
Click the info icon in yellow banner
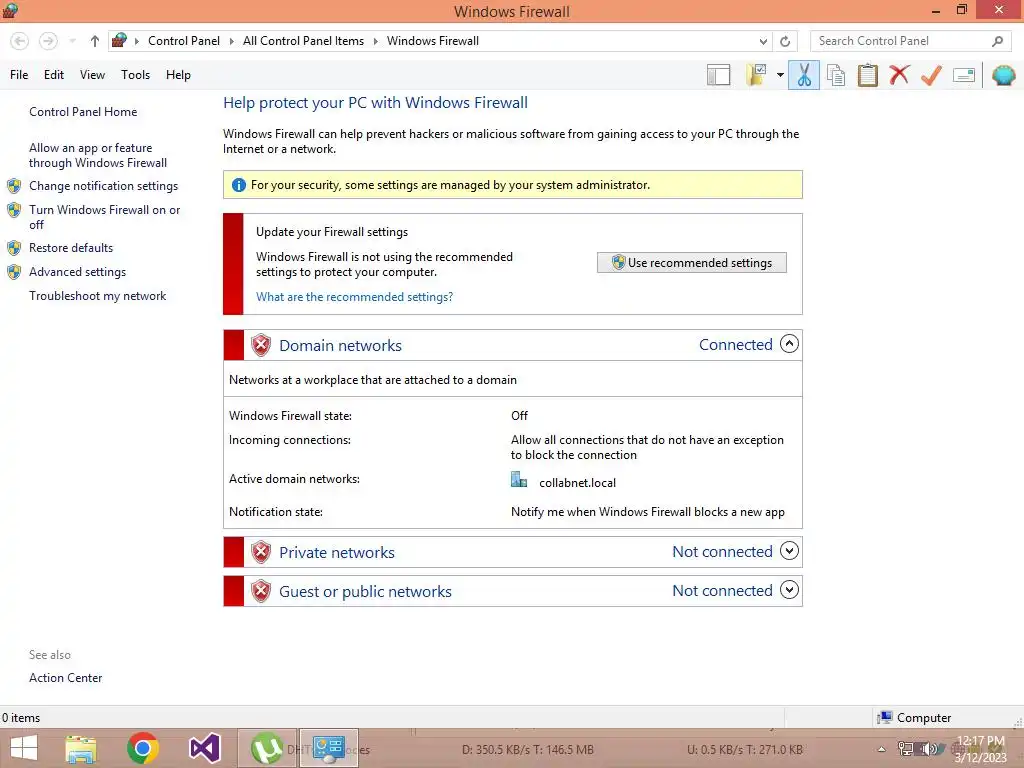(239, 185)
